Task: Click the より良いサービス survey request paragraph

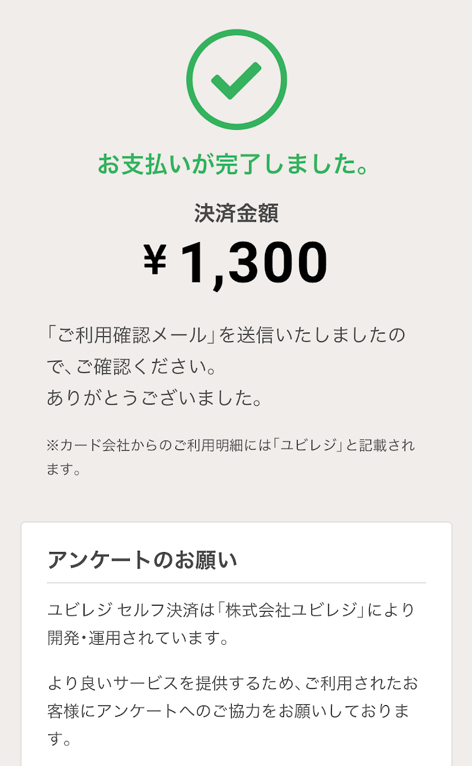Action: click(x=233, y=711)
